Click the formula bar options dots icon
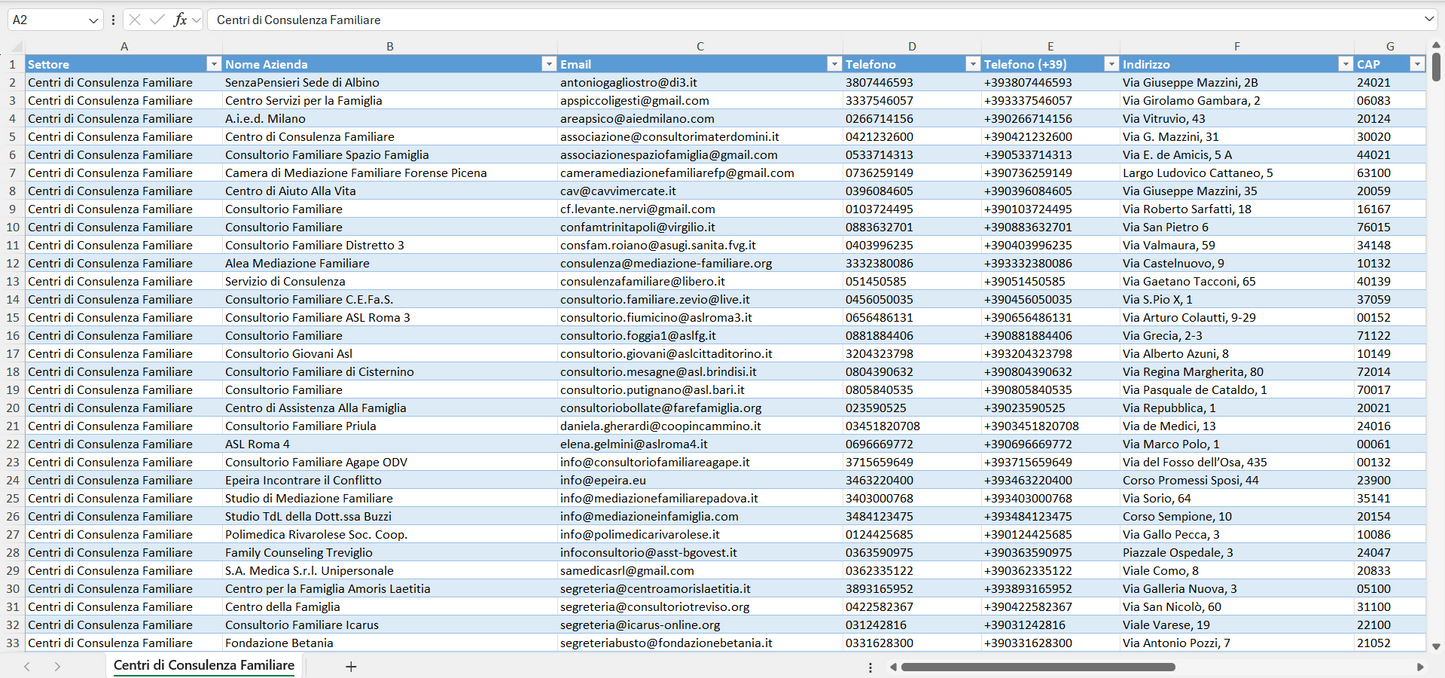 (113, 20)
